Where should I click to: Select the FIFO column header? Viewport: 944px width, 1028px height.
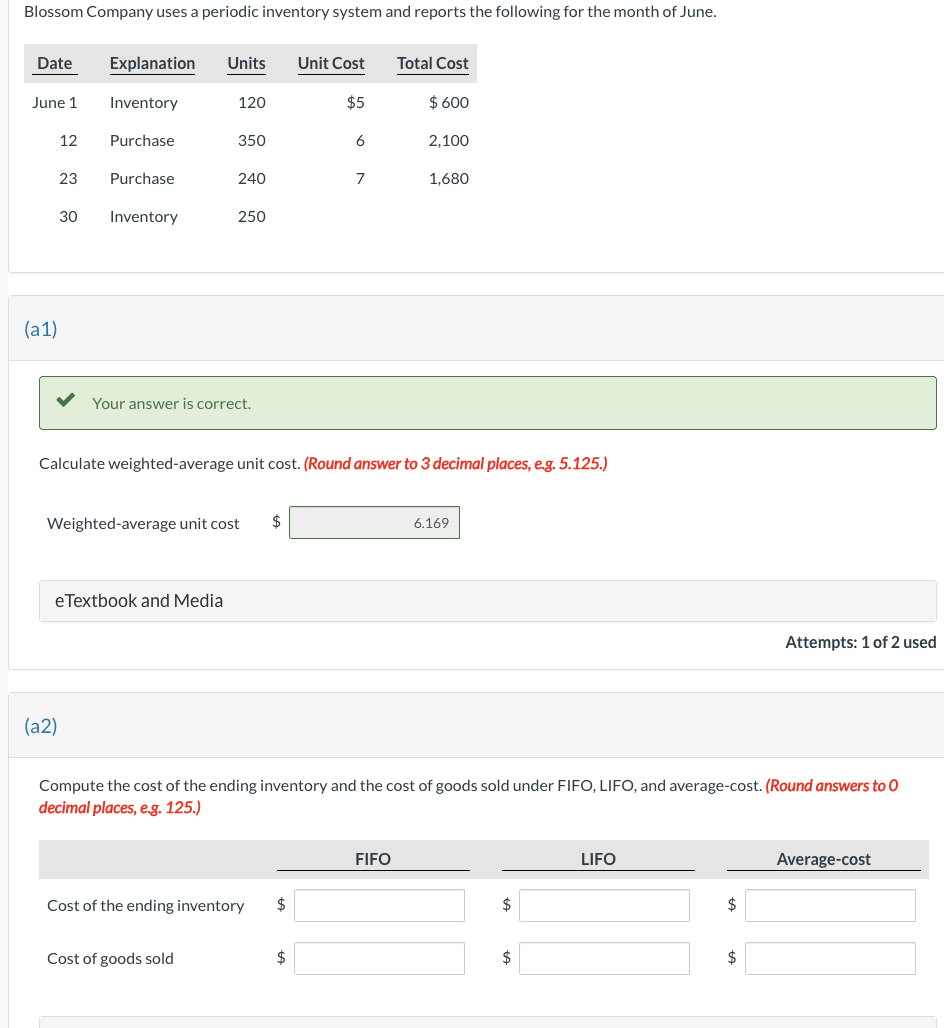click(373, 859)
